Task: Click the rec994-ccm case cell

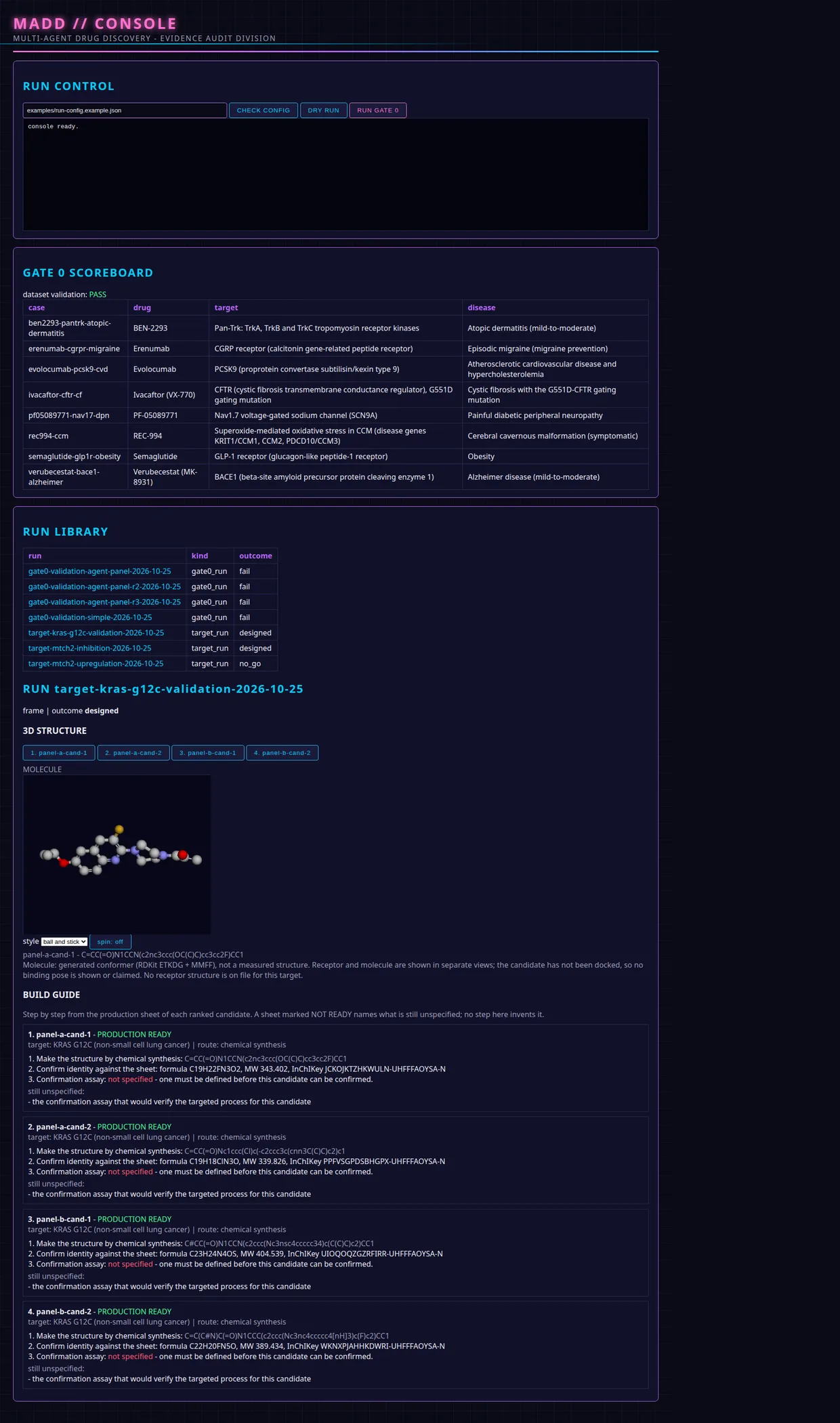Action: (75, 436)
